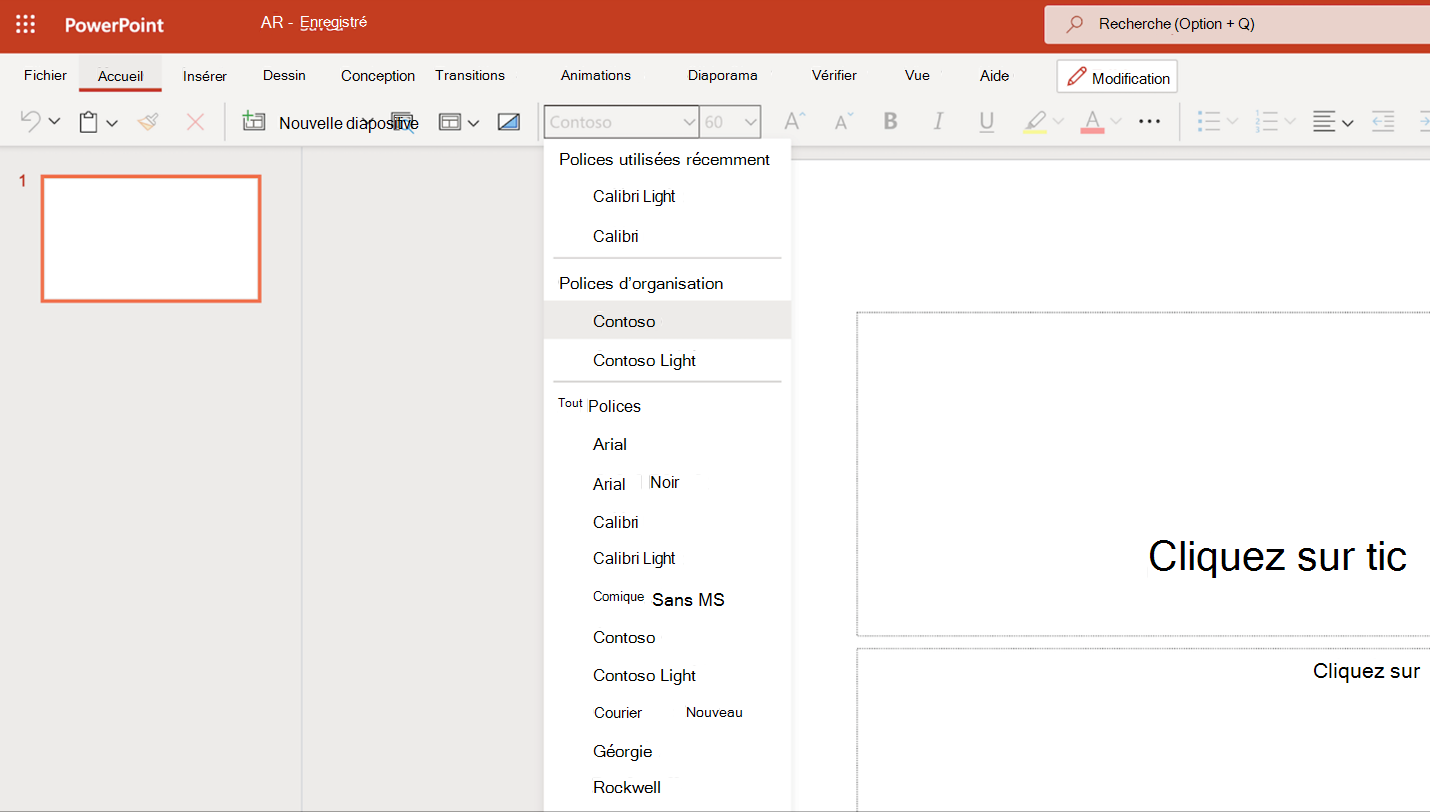The width and height of the screenshot is (1430, 812).
Task: Go to the Transitions tab
Action: [470, 75]
